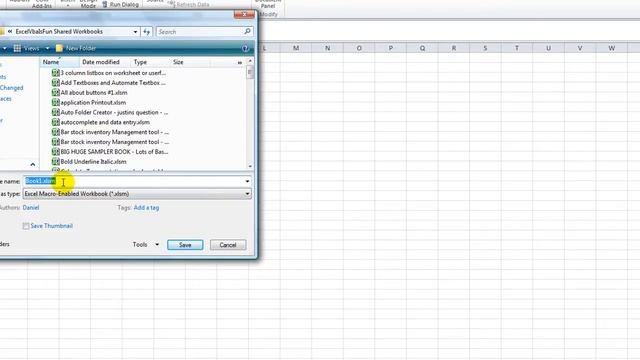This screenshot has height=360, width=640.
Task: Show hidden columns via header overflow chevron
Action: (240, 62)
